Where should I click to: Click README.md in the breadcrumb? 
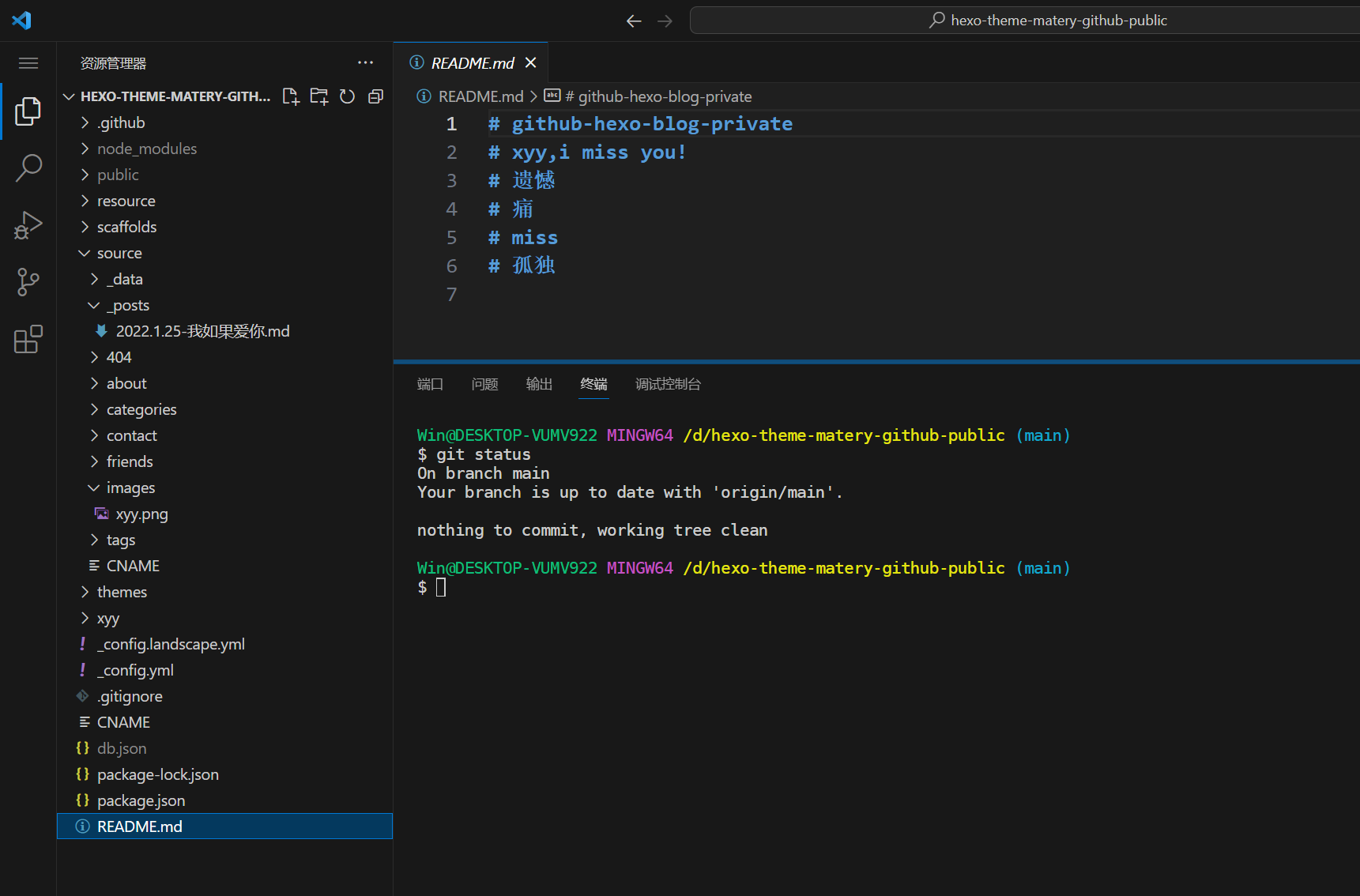point(480,96)
